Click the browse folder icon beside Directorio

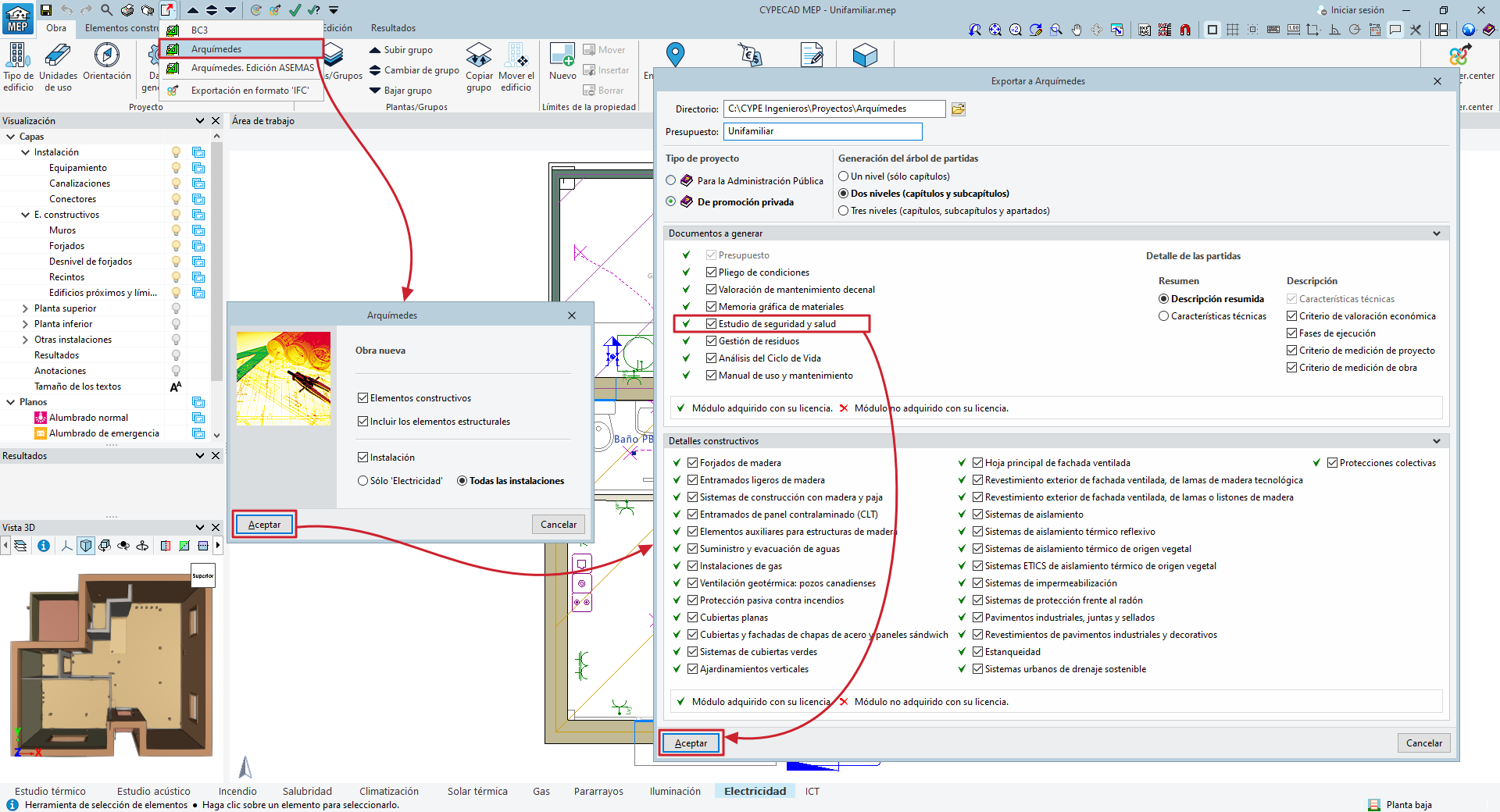pyautogui.click(x=959, y=109)
